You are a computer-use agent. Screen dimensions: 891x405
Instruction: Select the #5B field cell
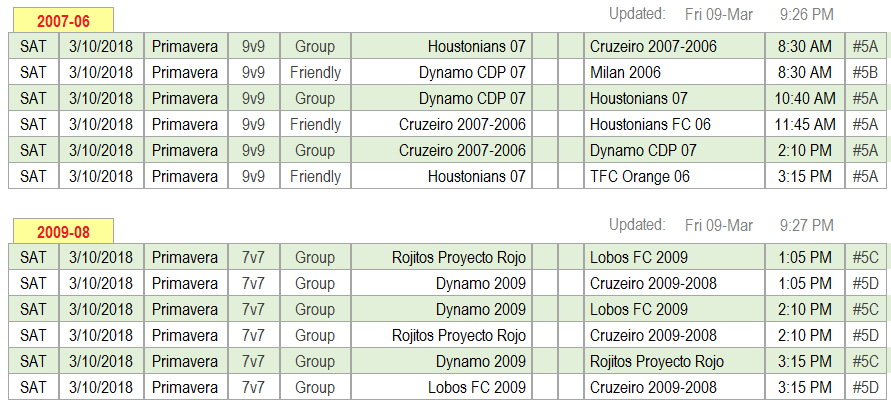pos(865,72)
